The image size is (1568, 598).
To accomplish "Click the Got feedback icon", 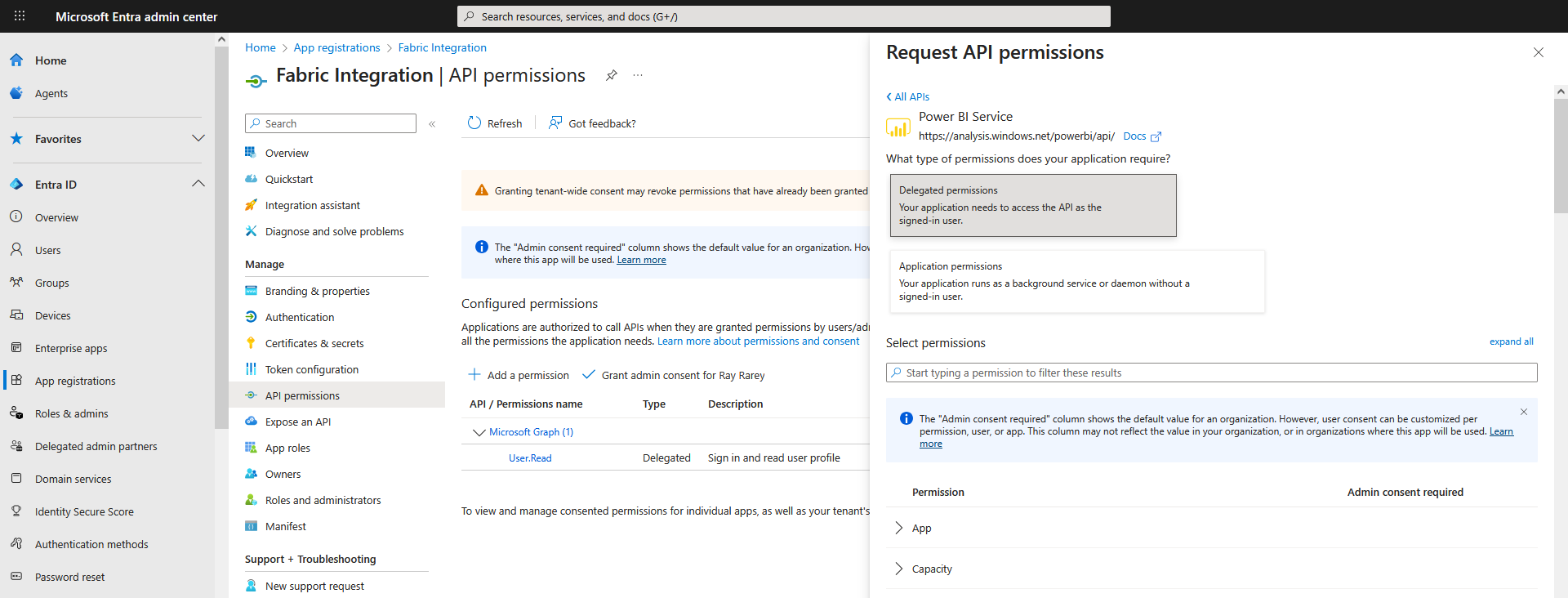I will click(555, 123).
